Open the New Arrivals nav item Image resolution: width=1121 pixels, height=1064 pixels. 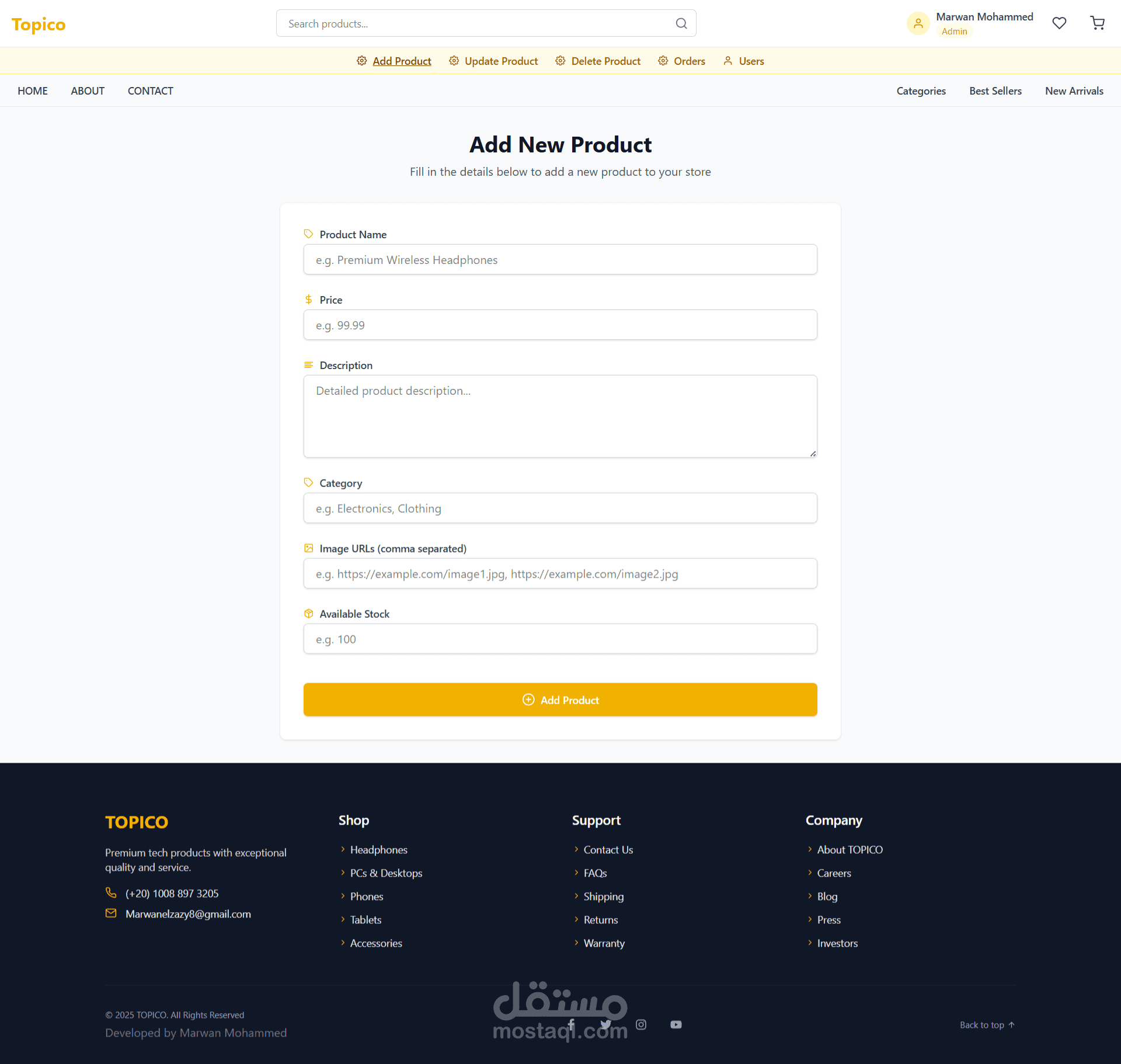point(1074,91)
